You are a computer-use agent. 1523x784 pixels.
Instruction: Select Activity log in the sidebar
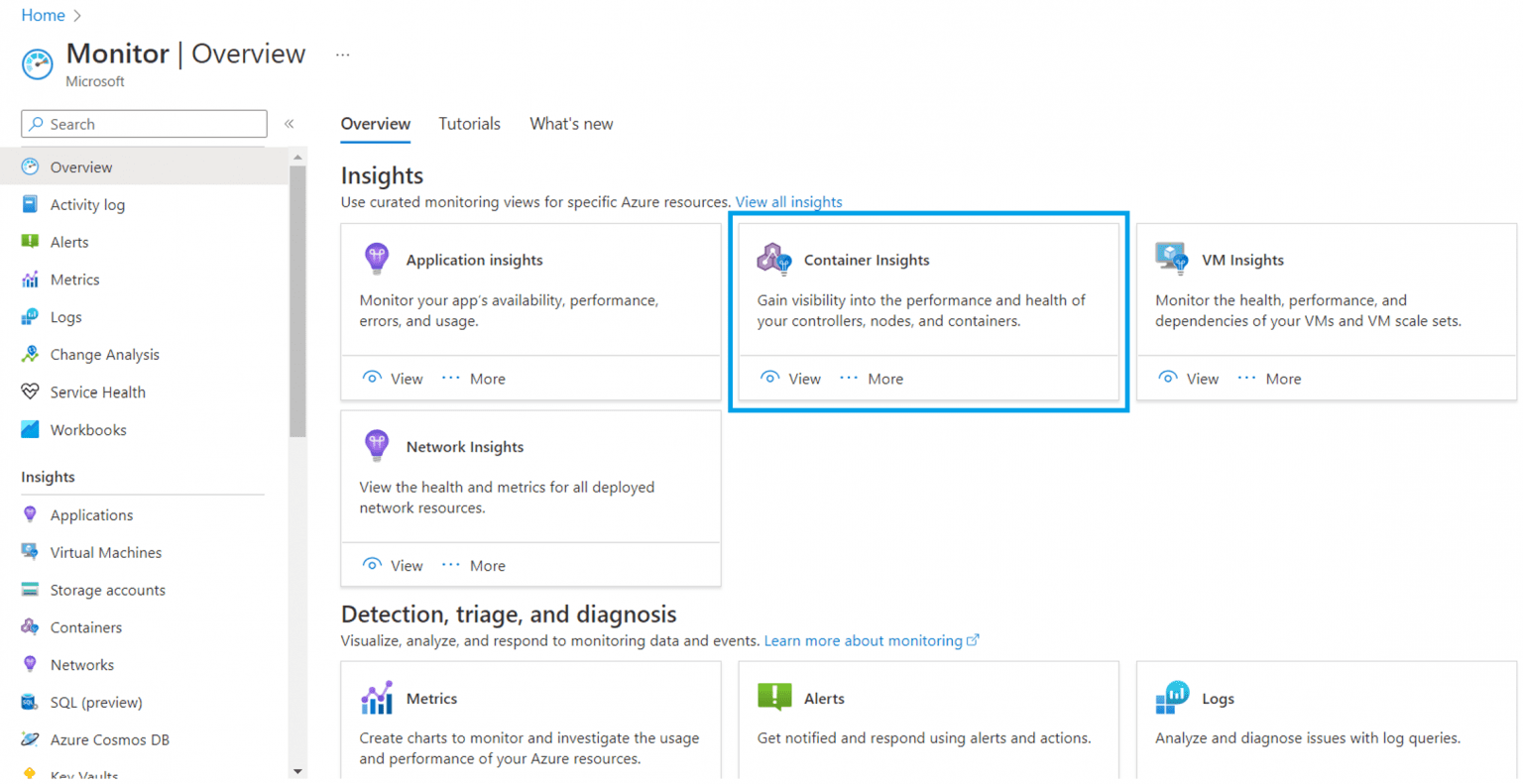(85, 204)
